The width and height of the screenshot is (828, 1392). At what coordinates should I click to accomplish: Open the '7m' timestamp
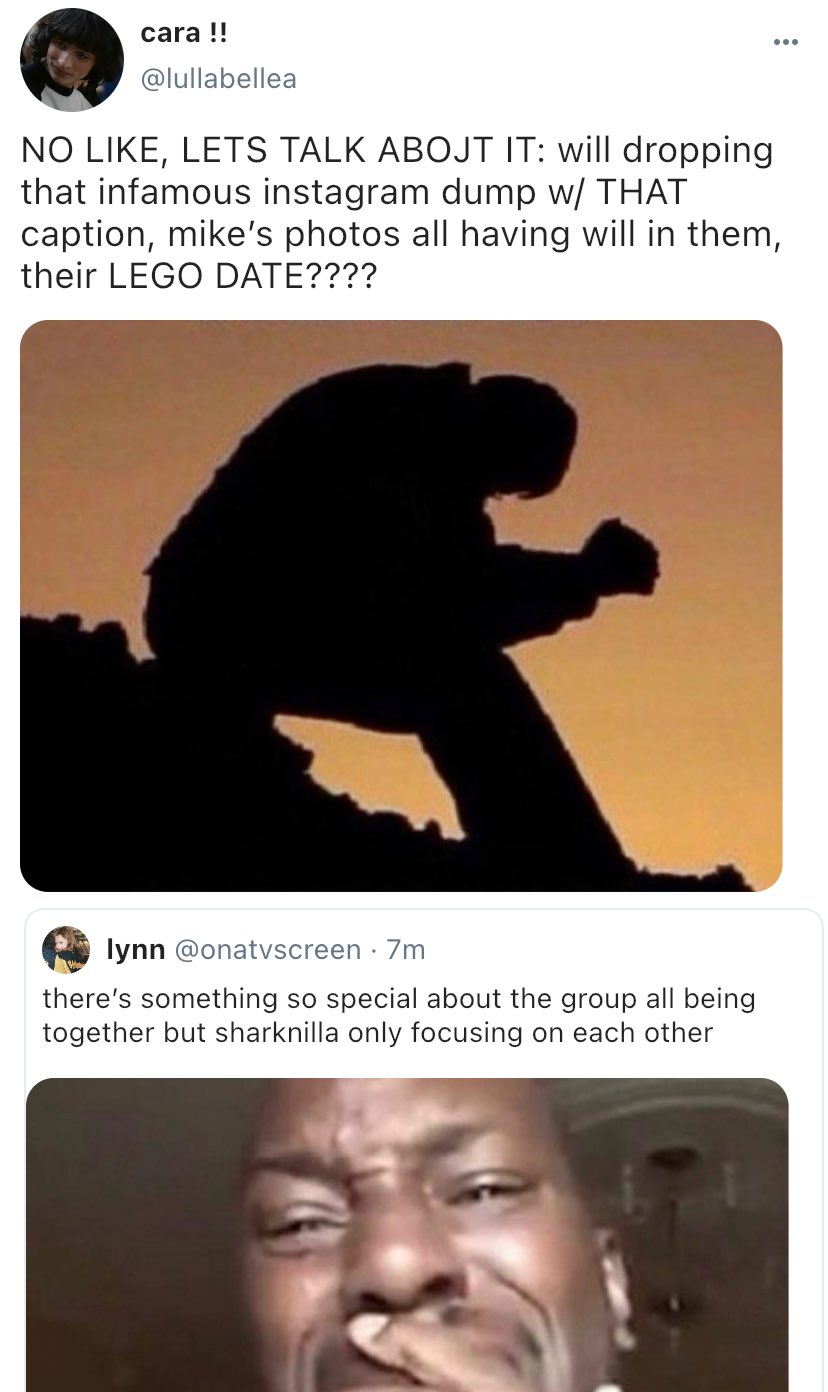[406, 949]
